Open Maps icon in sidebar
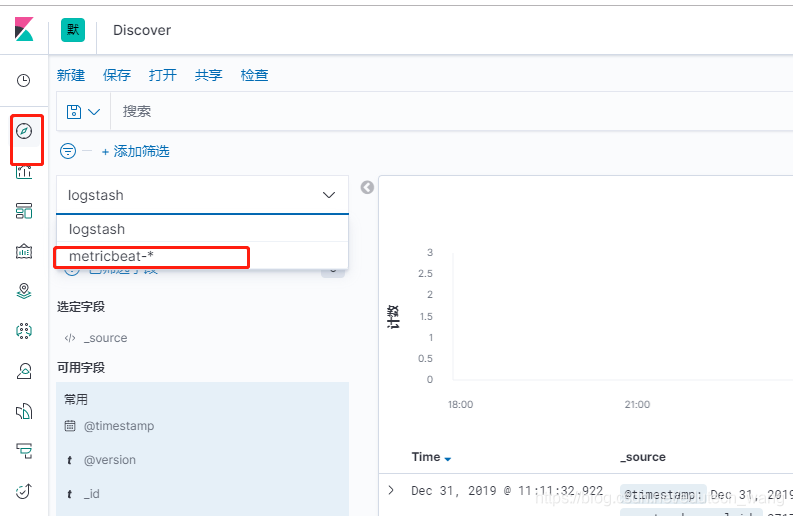This screenshot has height=516, width=793. coord(24,291)
